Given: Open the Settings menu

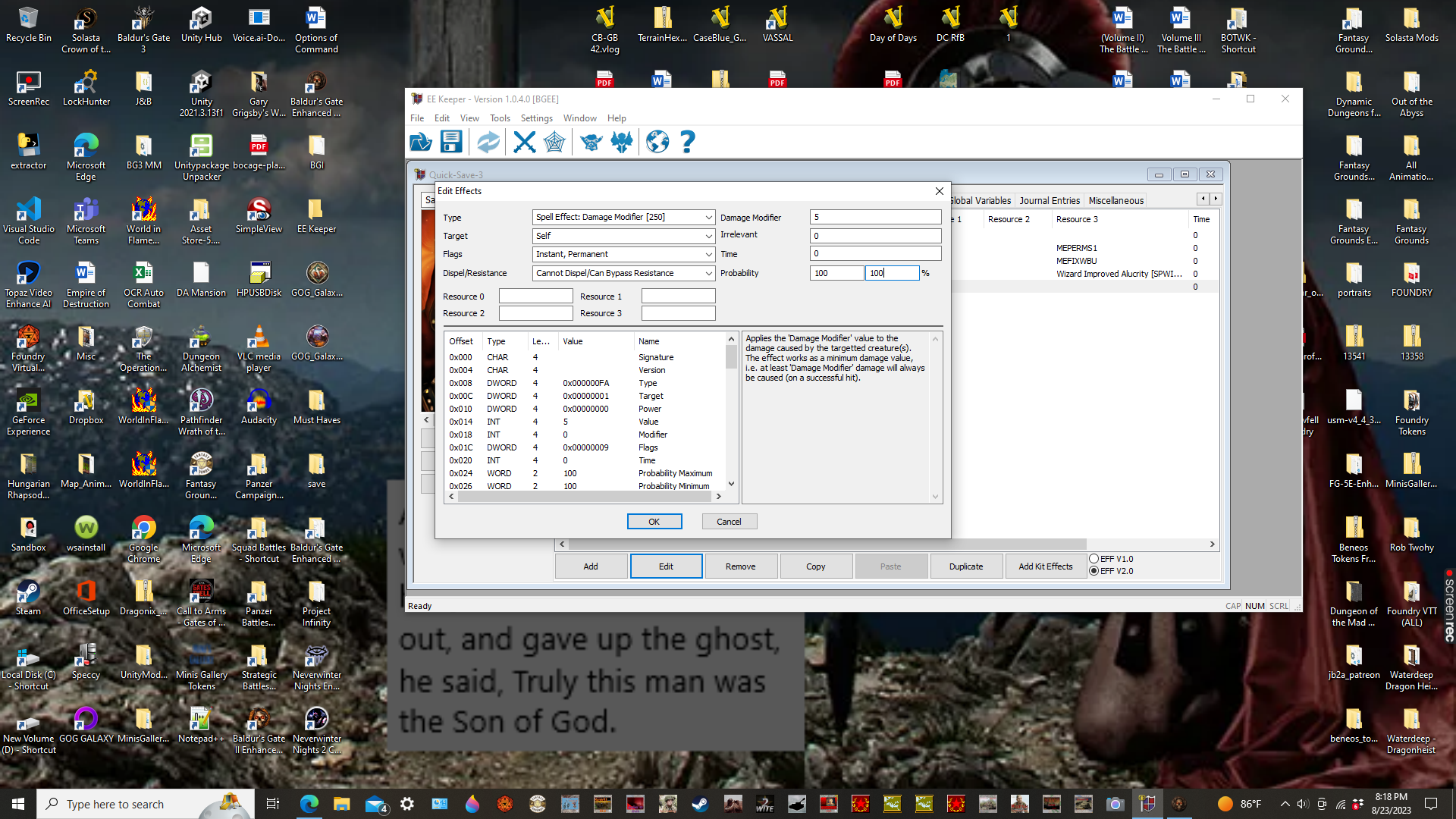Looking at the screenshot, I should (x=537, y=118).
